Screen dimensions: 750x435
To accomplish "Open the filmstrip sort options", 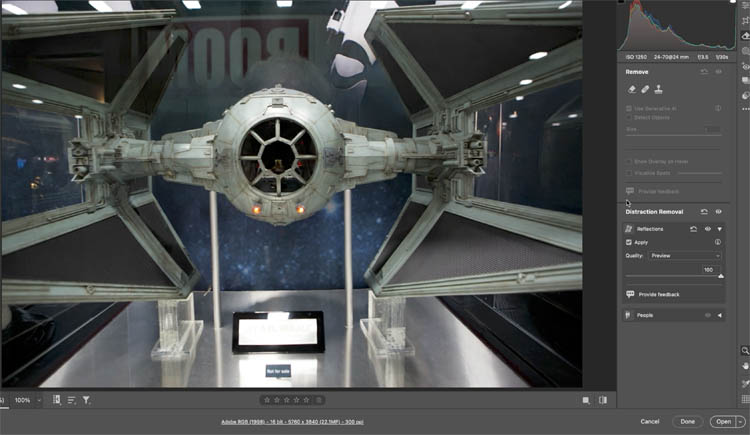I will [71, 400].
